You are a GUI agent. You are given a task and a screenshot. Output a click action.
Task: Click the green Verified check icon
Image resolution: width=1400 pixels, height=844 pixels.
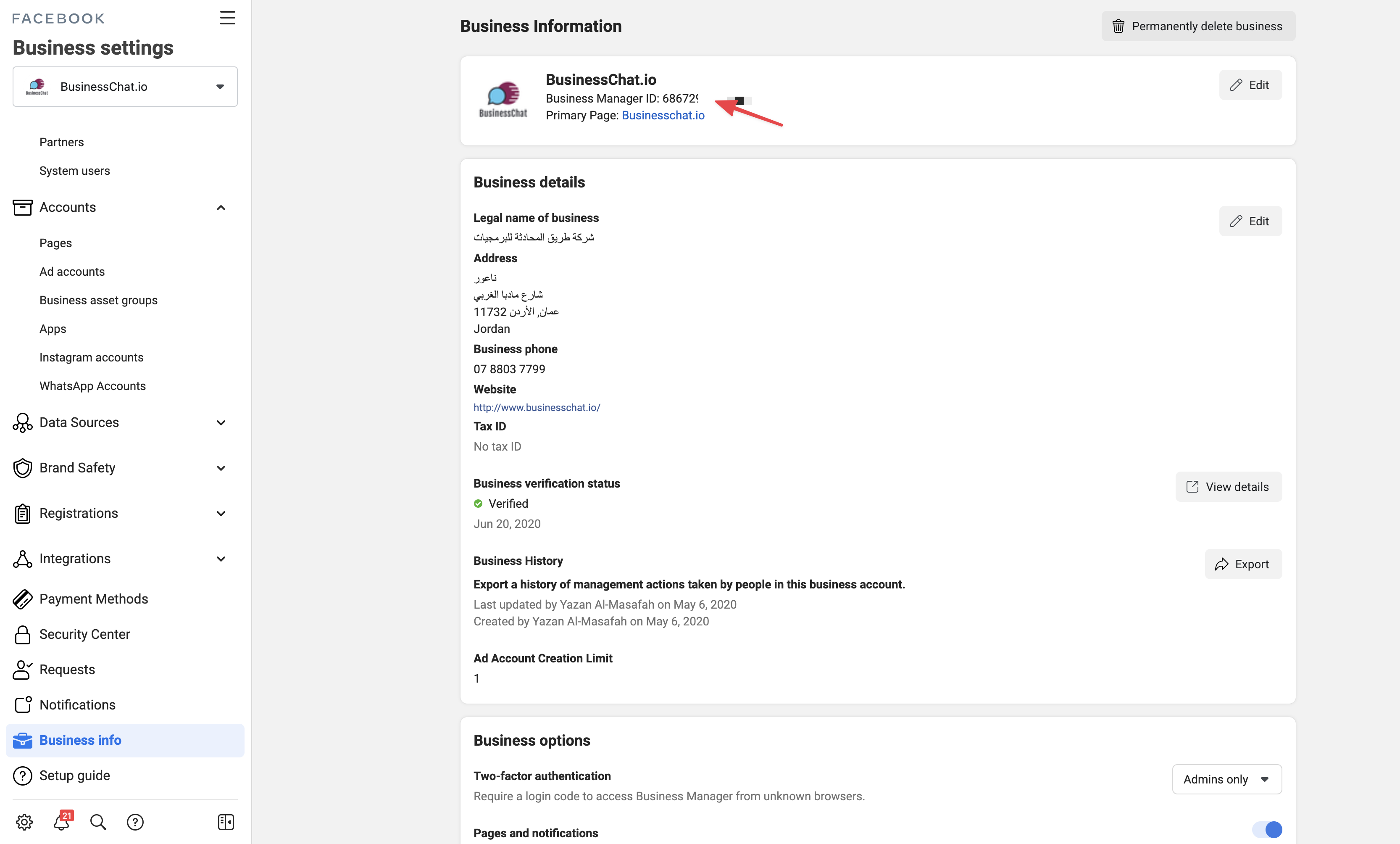[x=478, y=504]
